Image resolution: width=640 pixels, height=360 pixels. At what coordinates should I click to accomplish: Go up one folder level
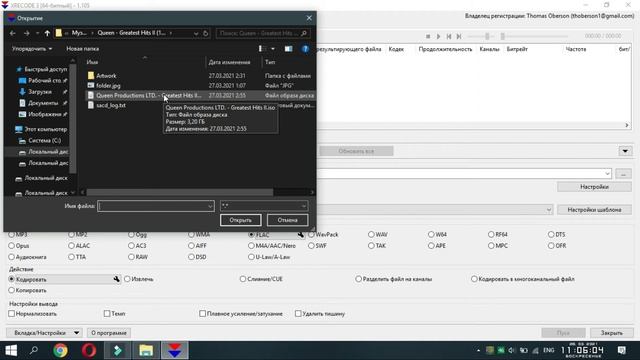click(x=47, y=33)
